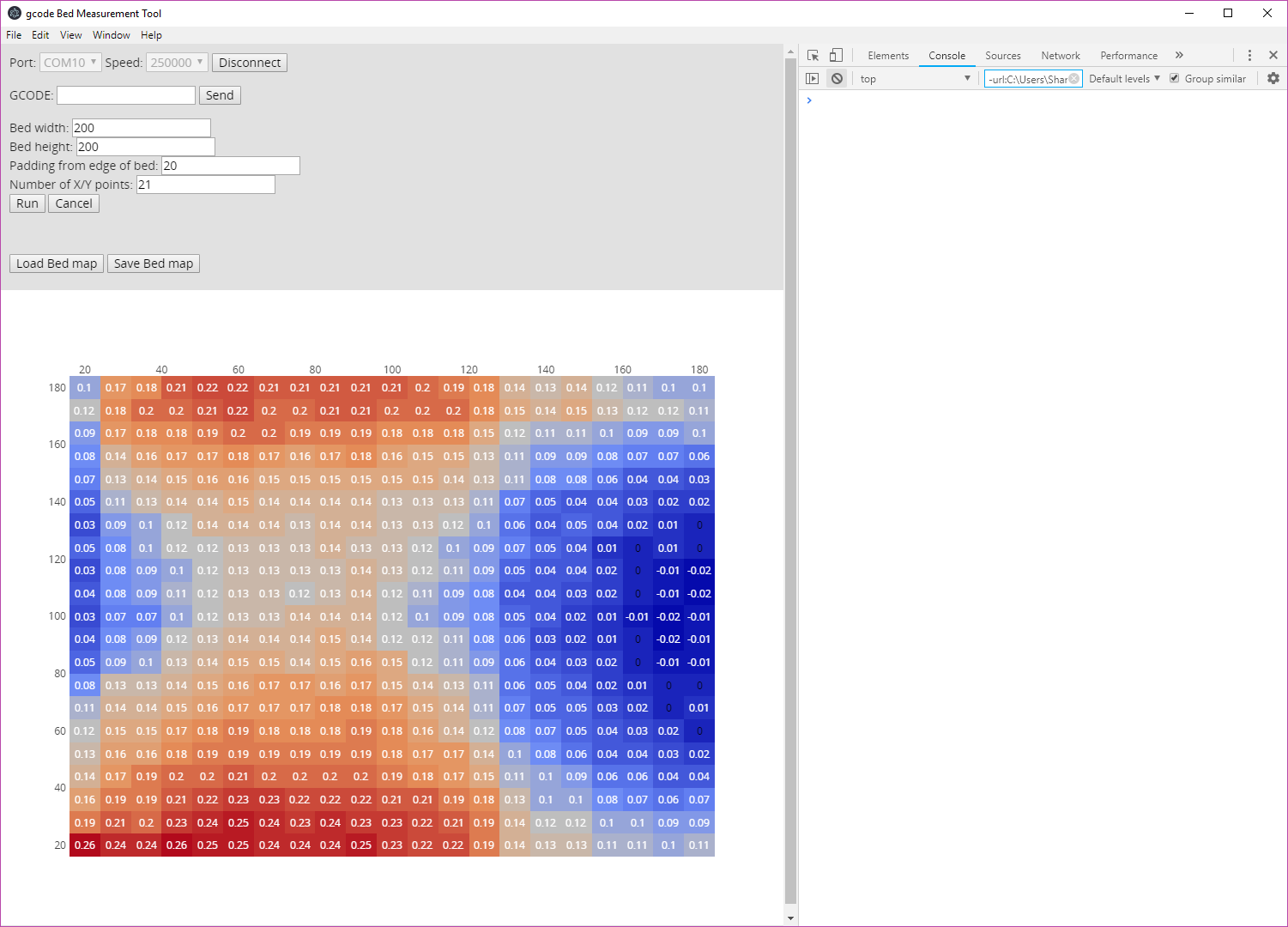Image resolution: width=1288 pixels, height=927 pixels.
Task: Focus the Bed height field
Action: tap(146, 147)
